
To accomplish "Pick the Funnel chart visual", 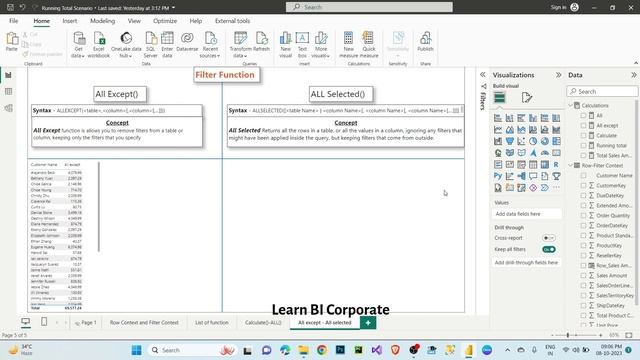I will pyautogui.click(x=510, y=141).
